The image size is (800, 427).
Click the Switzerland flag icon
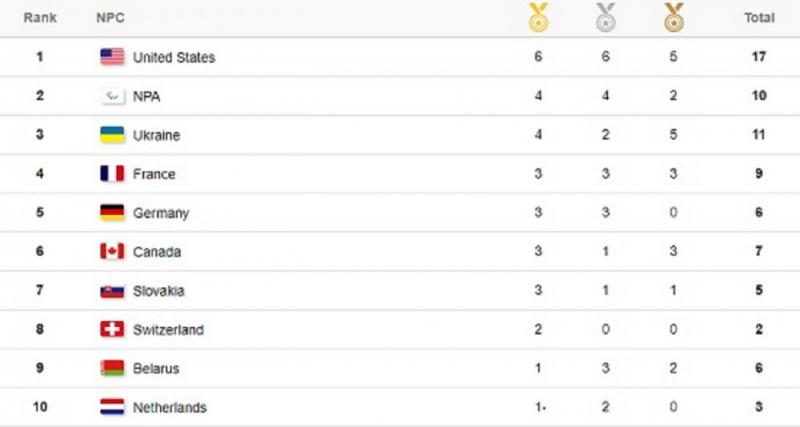(112, 329)
